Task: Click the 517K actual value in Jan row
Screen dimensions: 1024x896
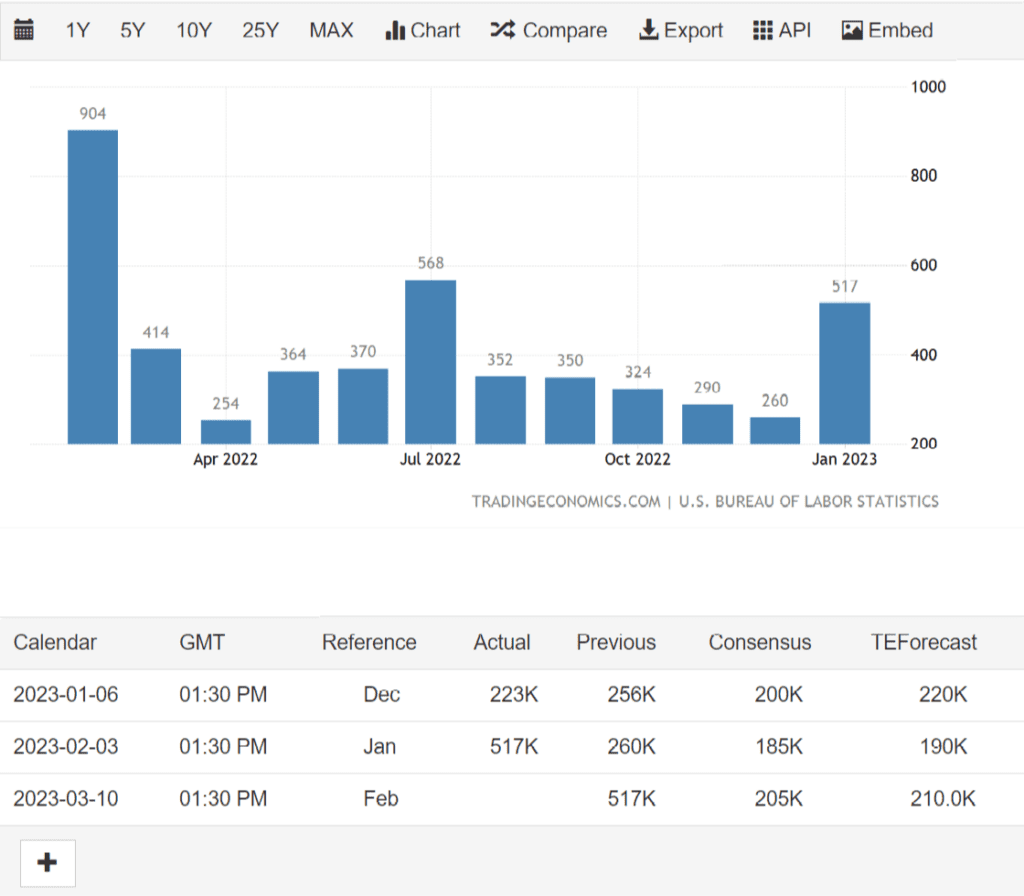Action: click(514, 746)
